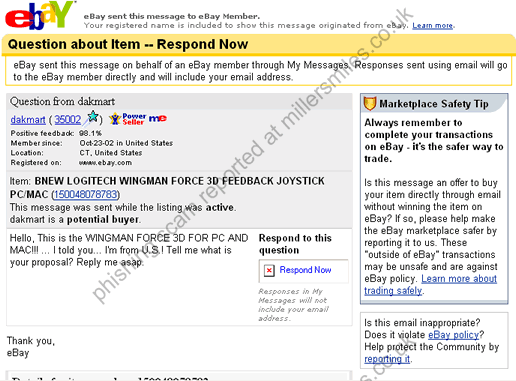Open the Learn more link beside the eBay header note

point(433,25)
